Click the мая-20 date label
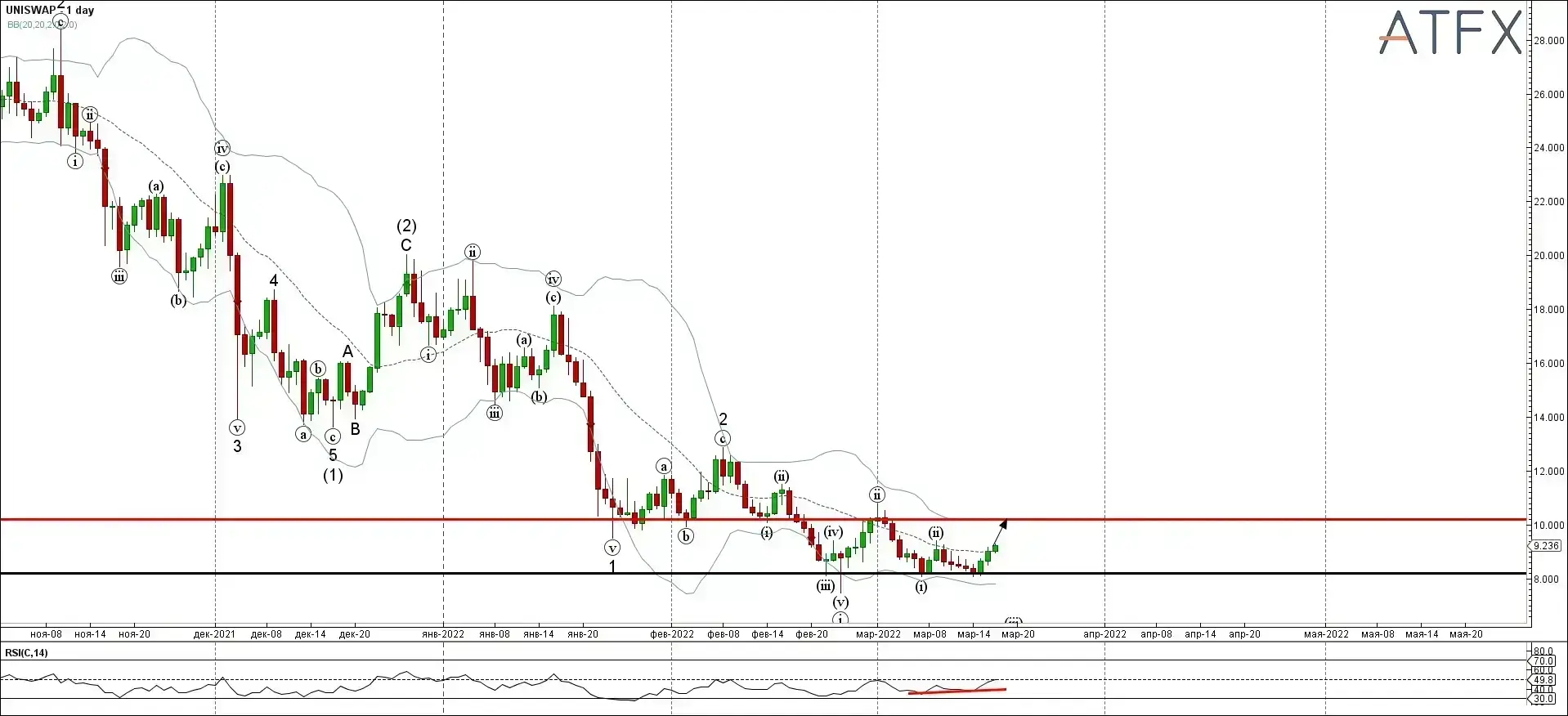Image resolution: width=1568 pixels, height=716 pixels. [x=1467, y=633]
